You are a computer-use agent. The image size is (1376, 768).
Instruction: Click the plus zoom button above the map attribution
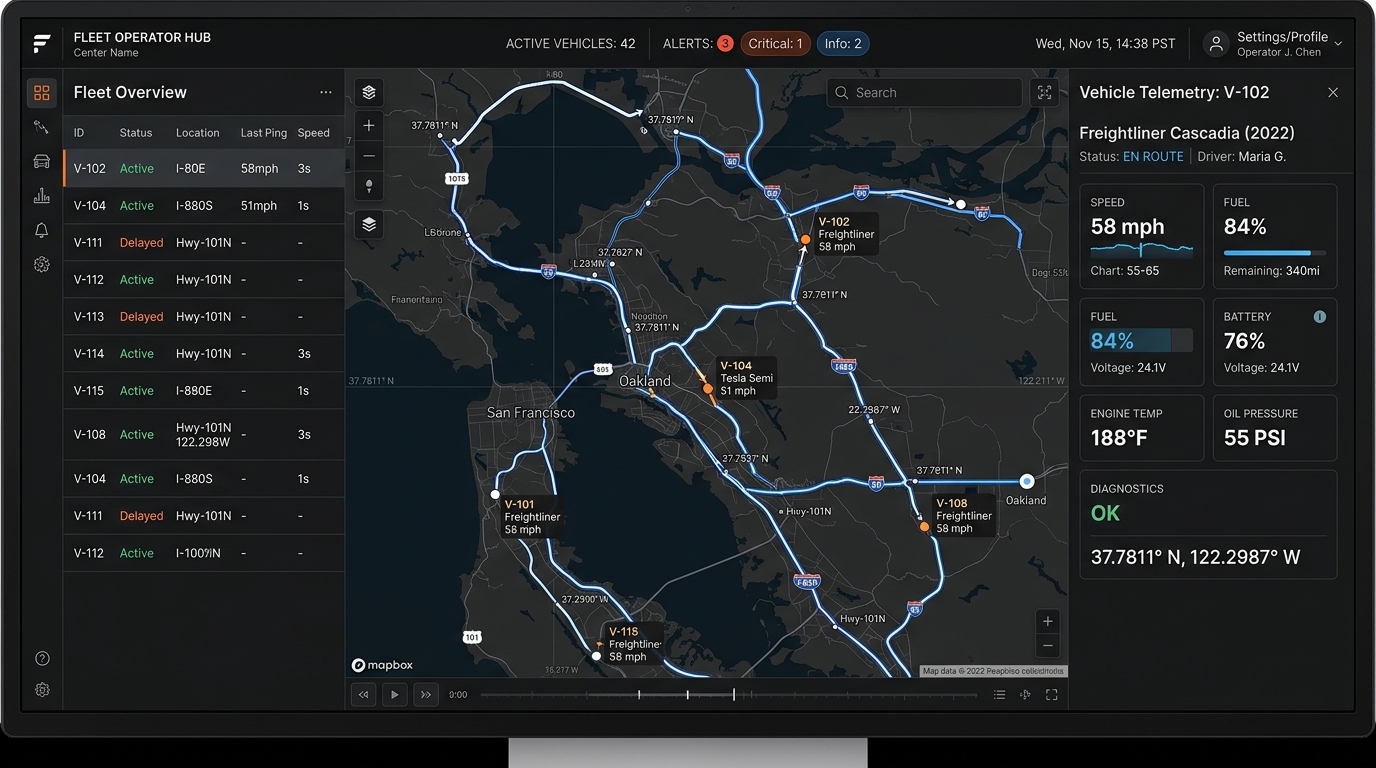pos(1047,621)
